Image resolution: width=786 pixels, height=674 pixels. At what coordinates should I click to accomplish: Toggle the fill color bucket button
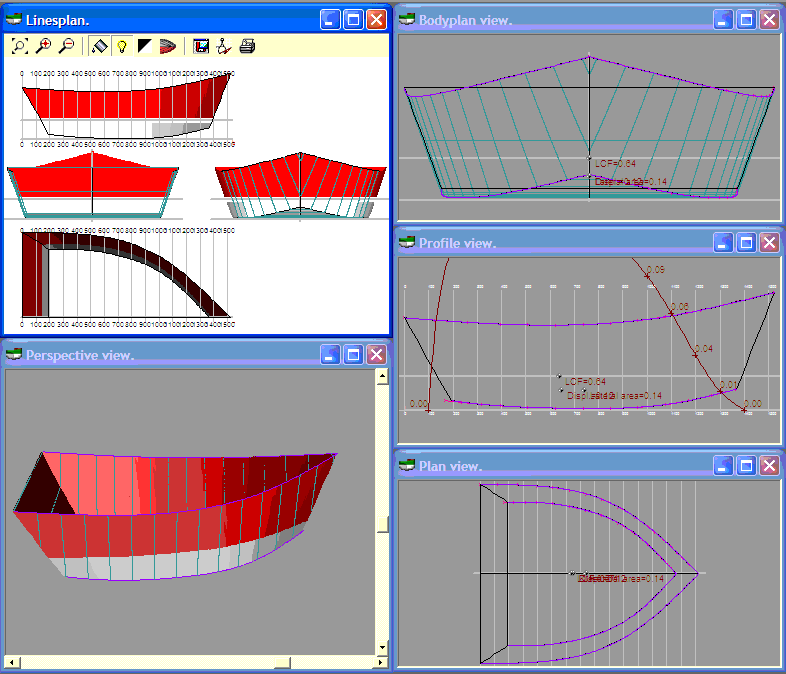[99, 46]
